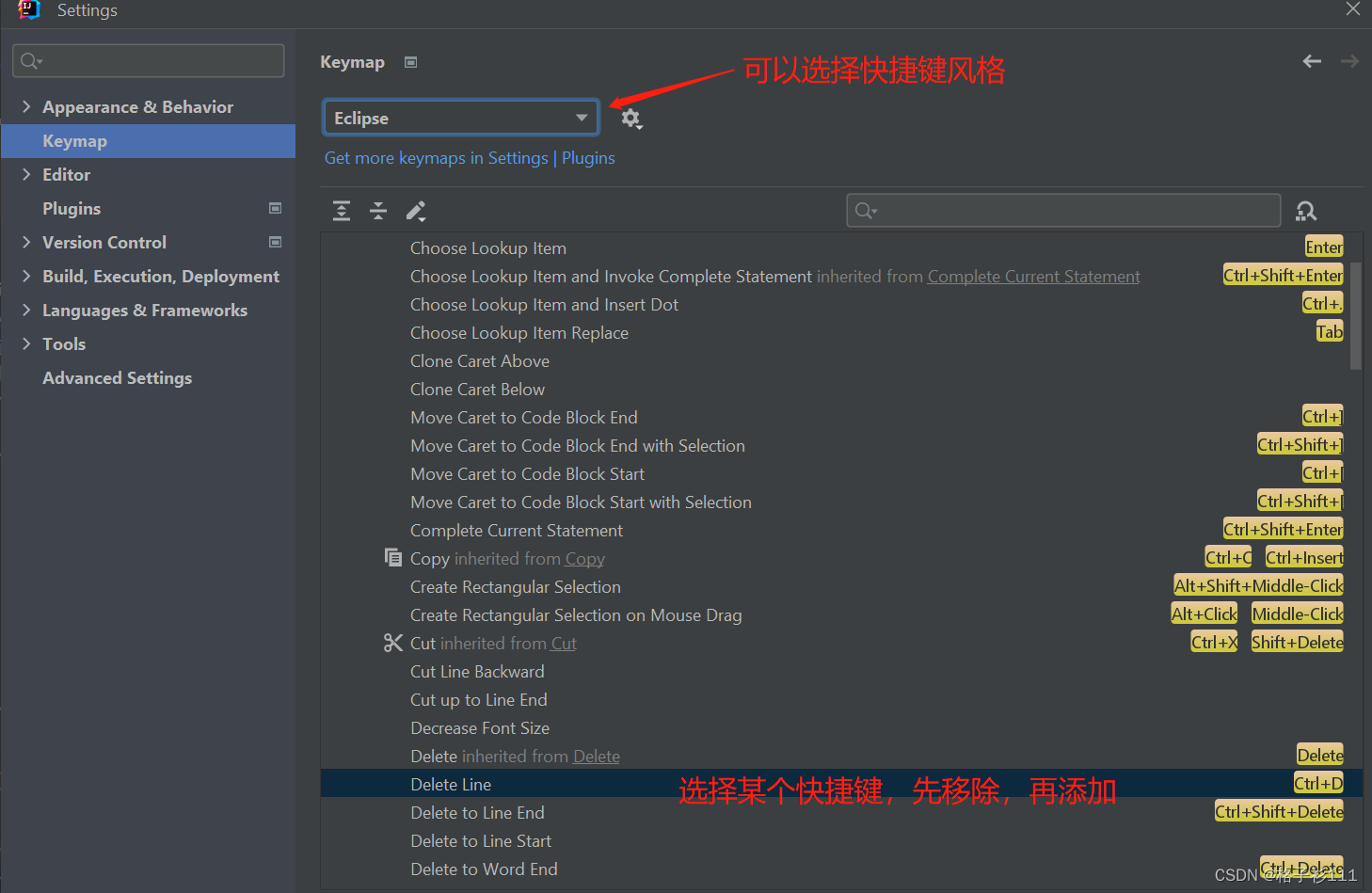Viewport: 1372px width, 893px height.
Task: Open the Eclipse keymap scheme dropdown
Action: point(461,118)
